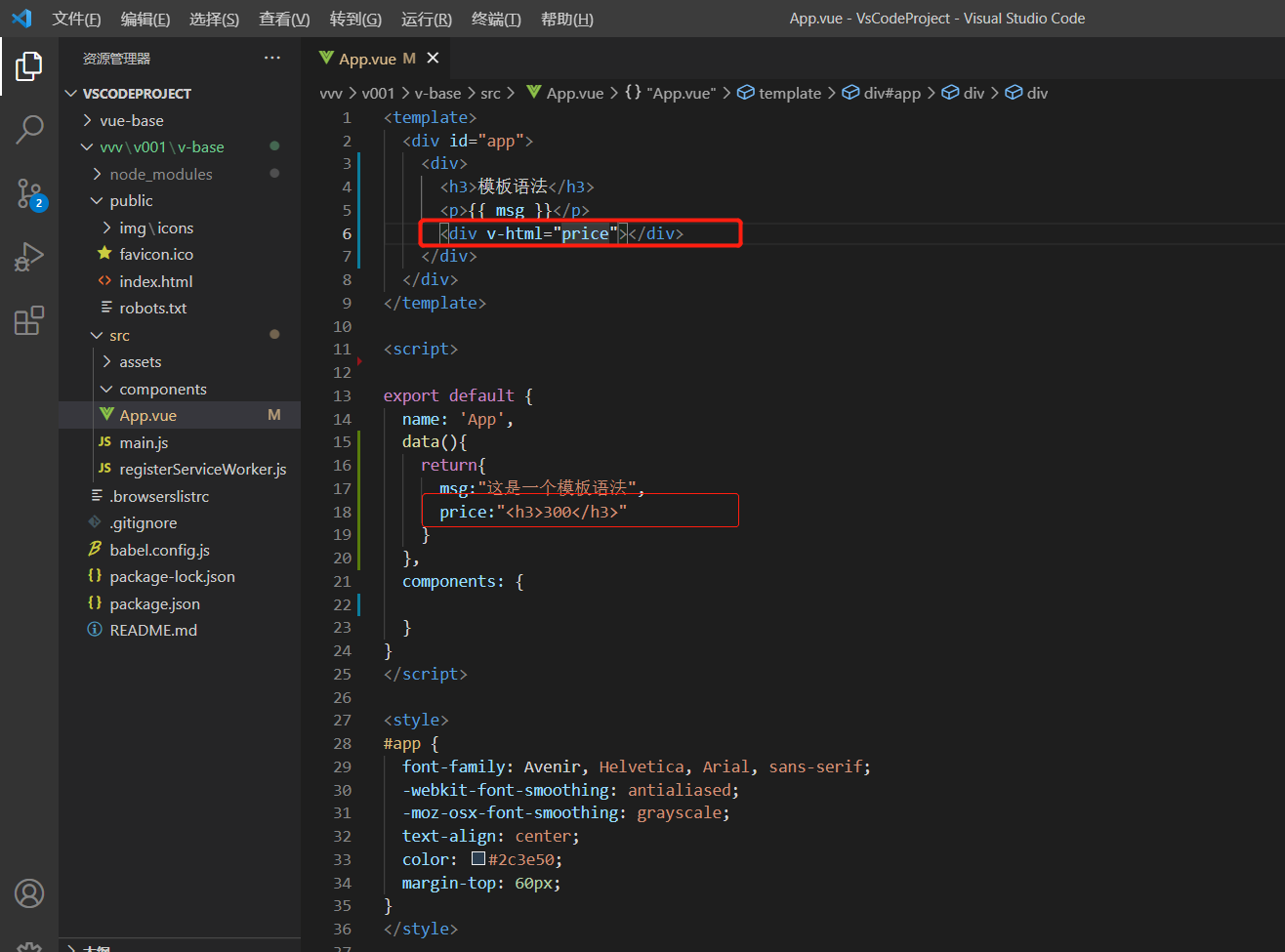Image resolution: width=1285 pixels, height=952 pixels.
Task: Click breadcrumb segment v001
Action: point(378,93)
